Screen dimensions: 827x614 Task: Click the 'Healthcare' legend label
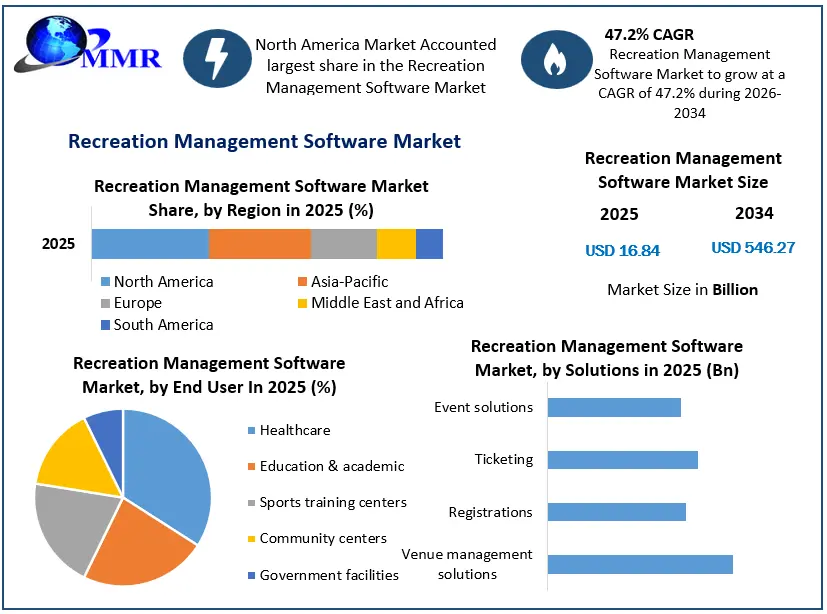pos(295,430)
